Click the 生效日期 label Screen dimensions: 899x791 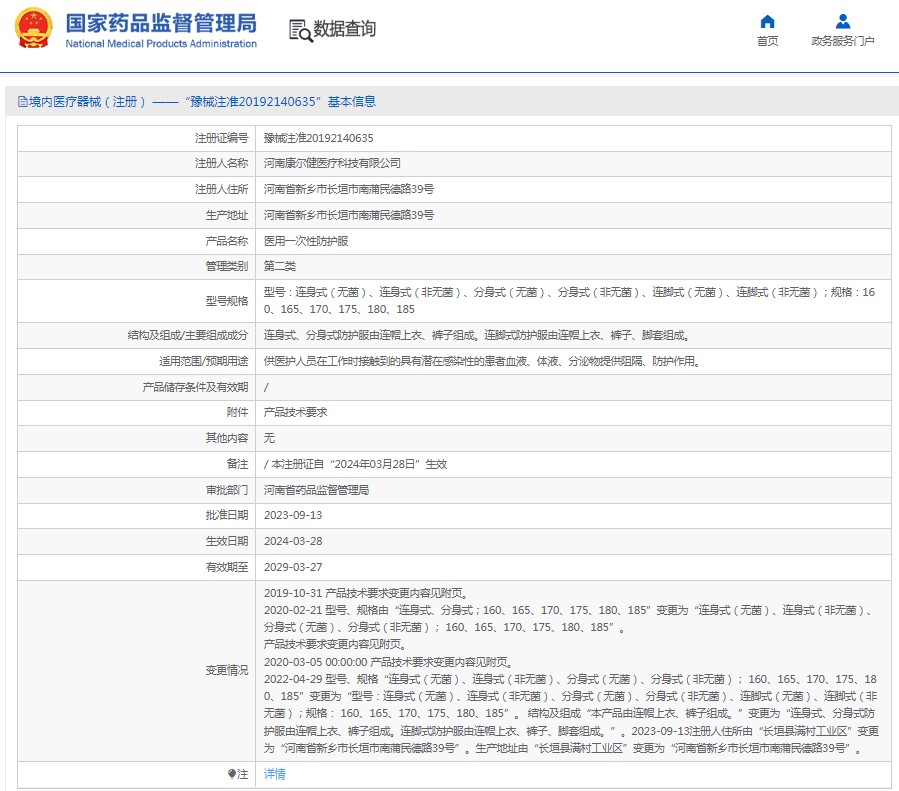(x=226, y=541)
